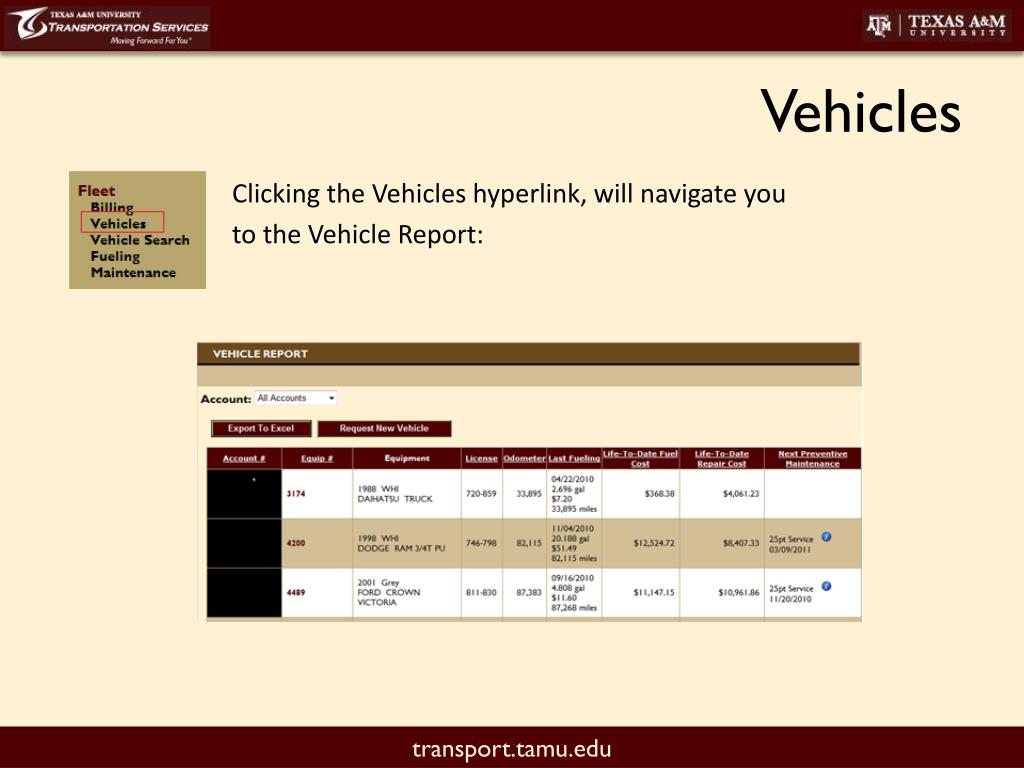This screenshot has height=768, width=1024.
Task: Click the Account: field label
Action: point(226,399)
